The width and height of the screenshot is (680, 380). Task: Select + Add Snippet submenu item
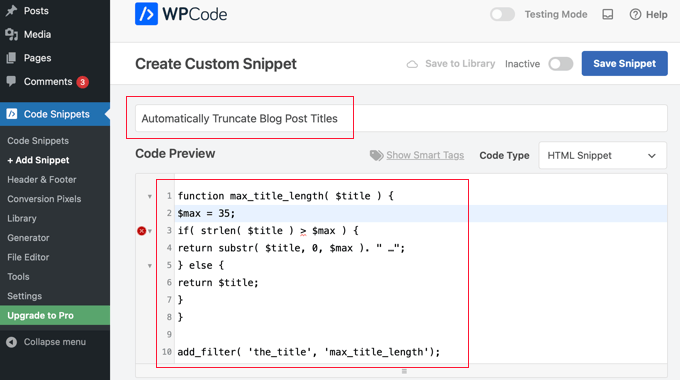coord(38,160)
